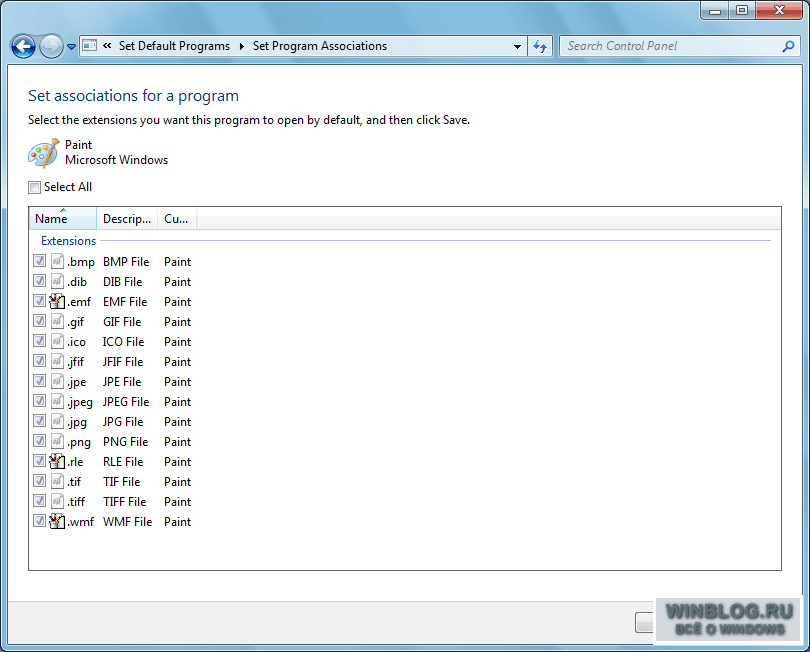Toggle the .ico checkbox

pyautogui.click(x=39, y=341)
